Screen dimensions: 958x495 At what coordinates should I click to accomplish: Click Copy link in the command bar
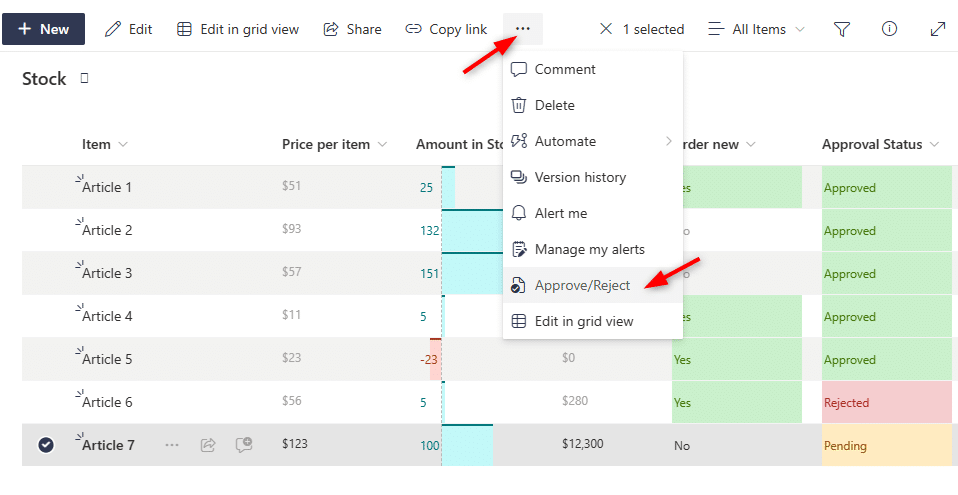tap(446, 29)
